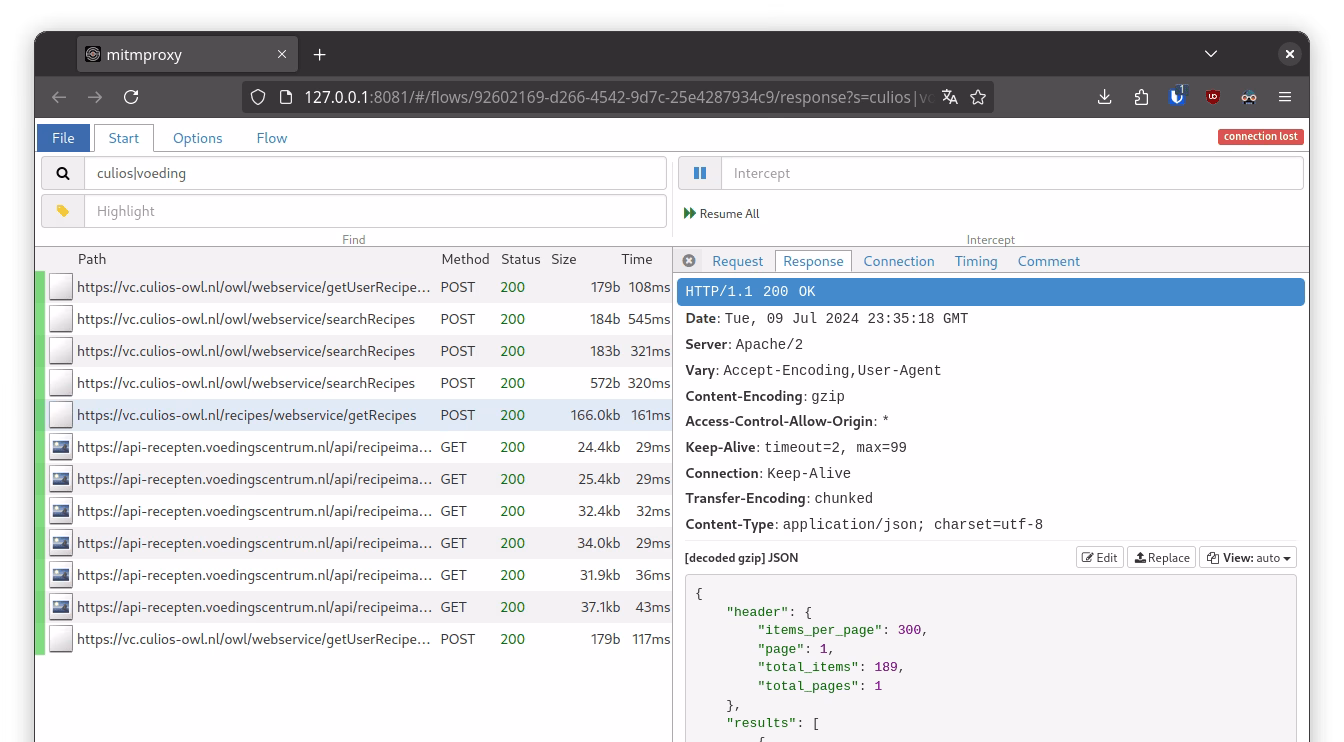Open the browser extensions puzzle icon

(1141, 97)
